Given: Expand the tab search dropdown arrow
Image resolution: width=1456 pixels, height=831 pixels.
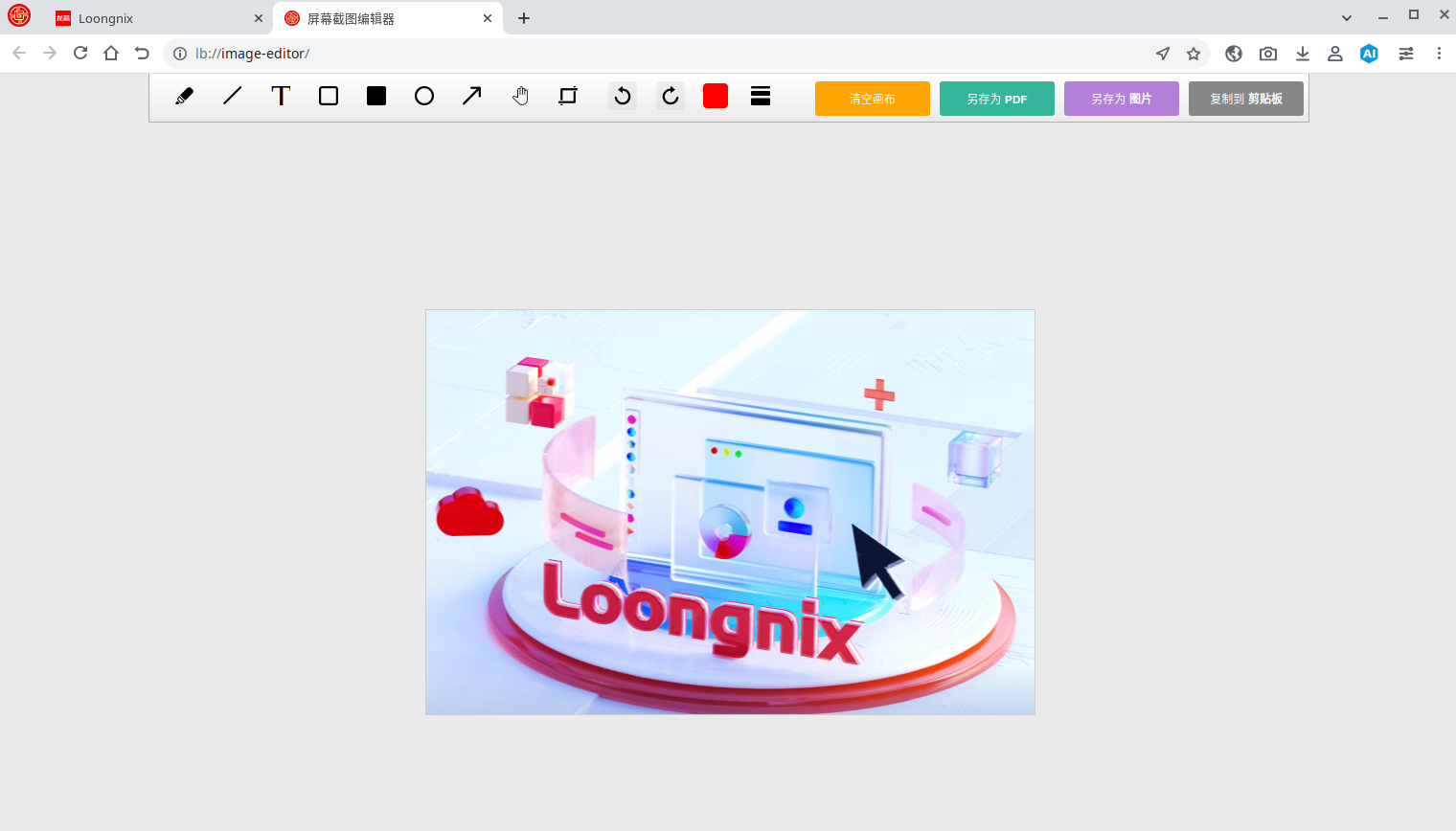Looking at the screenshot, I should [x=1347, y=18].
